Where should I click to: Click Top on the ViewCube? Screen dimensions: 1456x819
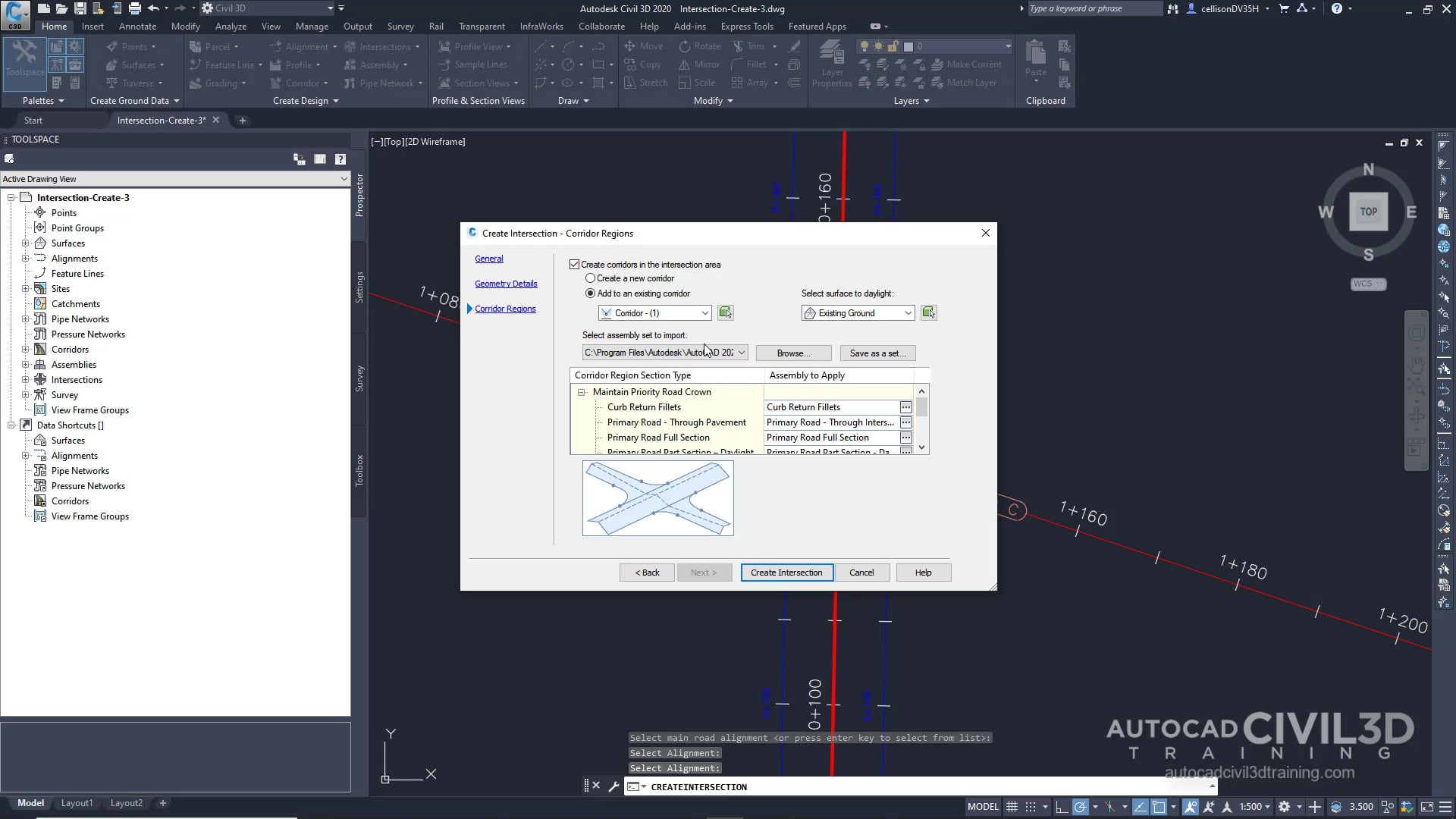1369,212
